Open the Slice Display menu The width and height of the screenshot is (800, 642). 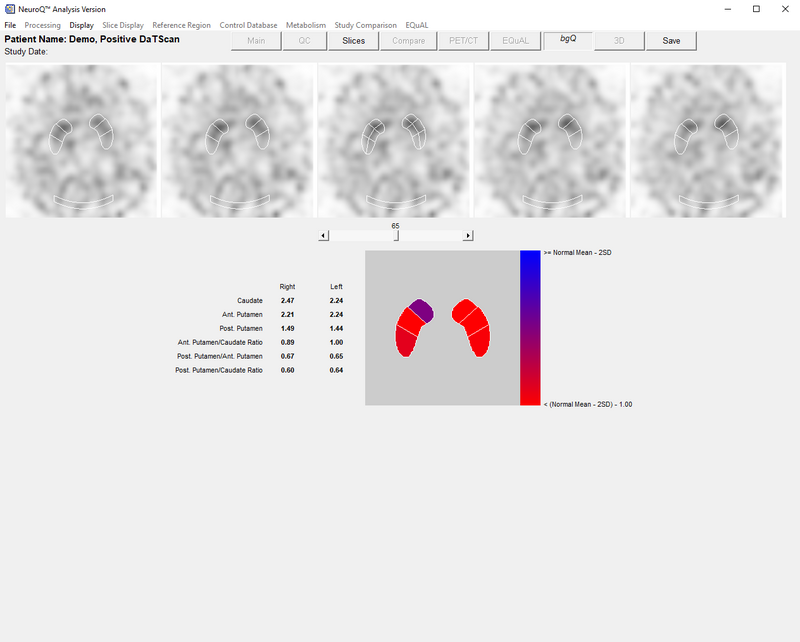[x=122, y=24]
